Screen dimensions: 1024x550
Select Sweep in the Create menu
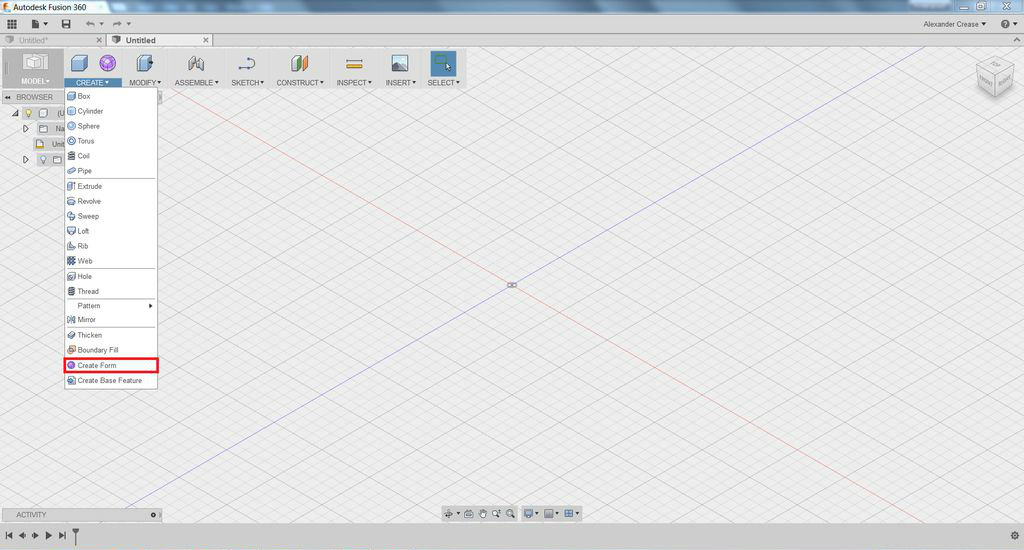coord(111,216)
